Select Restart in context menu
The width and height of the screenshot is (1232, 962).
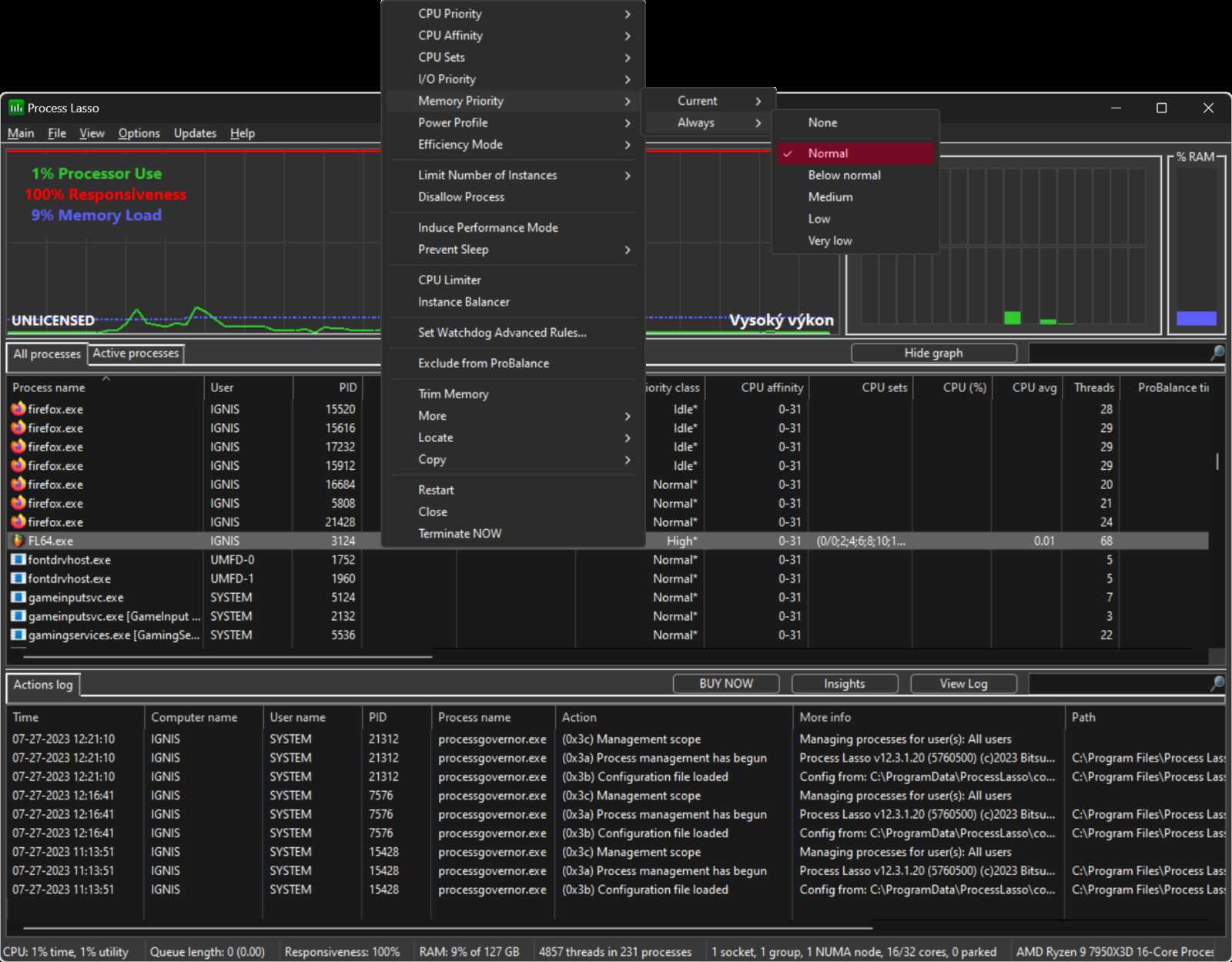514,490
